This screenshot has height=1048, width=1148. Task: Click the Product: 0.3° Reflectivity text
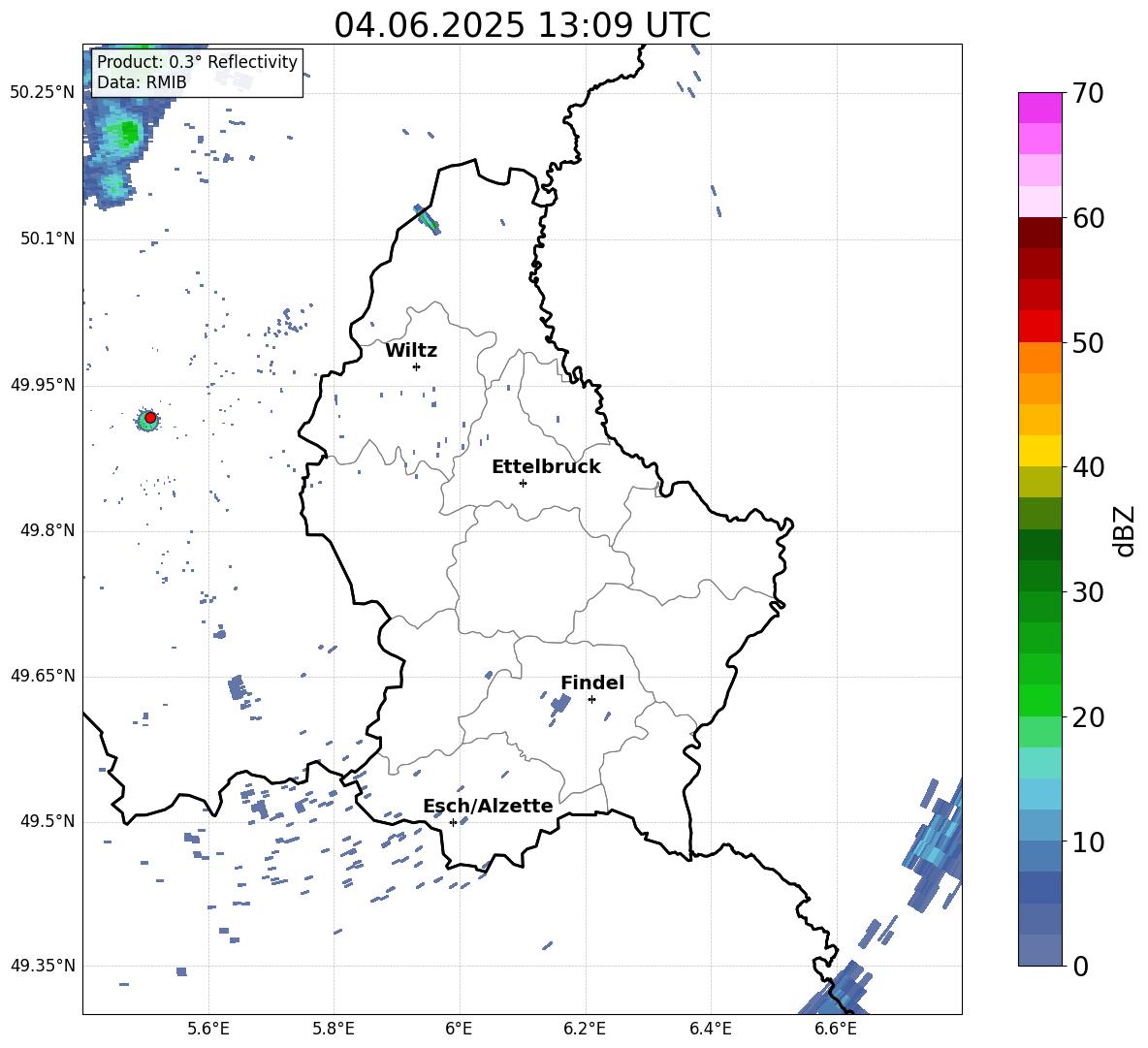tap(197, 62)
